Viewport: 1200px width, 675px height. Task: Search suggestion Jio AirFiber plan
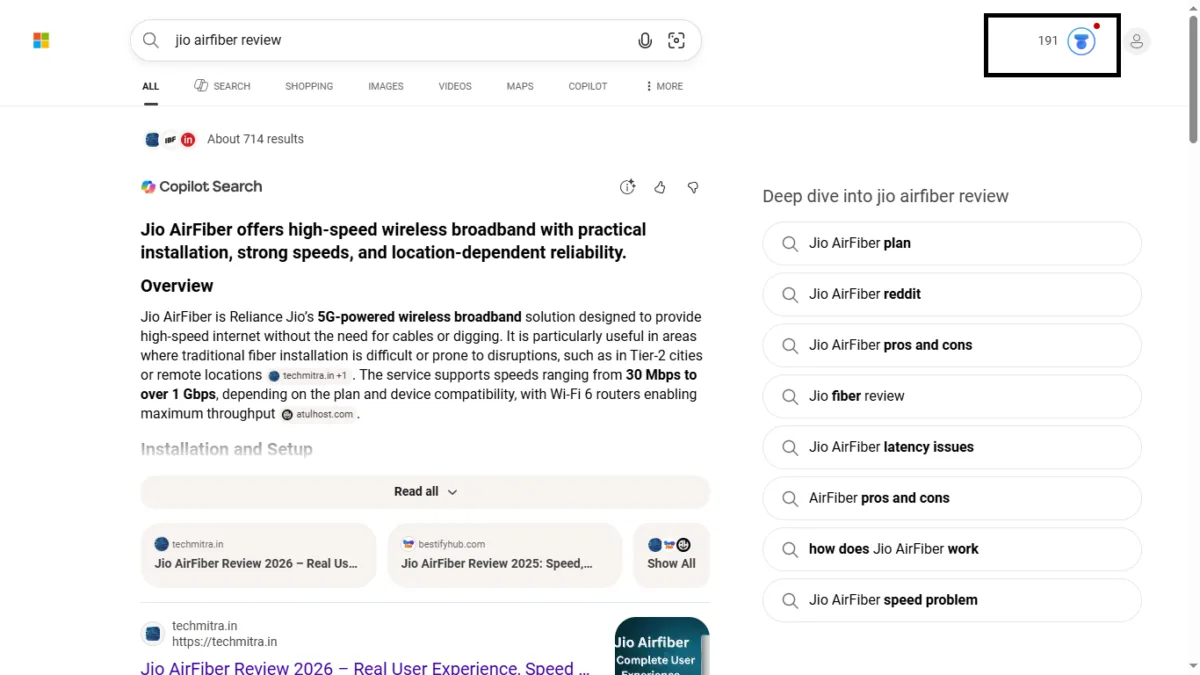(951, 243)
